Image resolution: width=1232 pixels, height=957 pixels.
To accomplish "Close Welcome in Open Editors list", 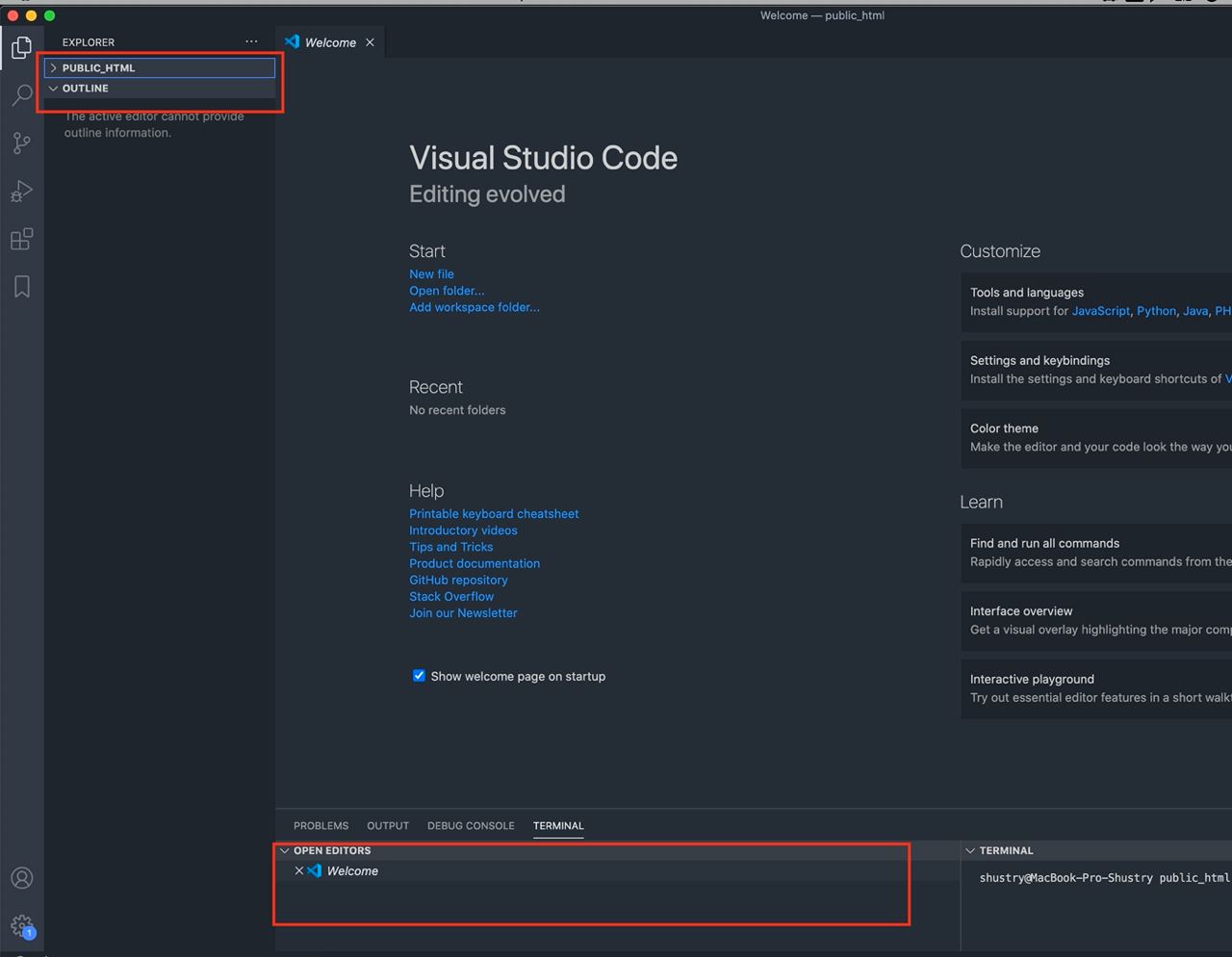I will (298, 871).
